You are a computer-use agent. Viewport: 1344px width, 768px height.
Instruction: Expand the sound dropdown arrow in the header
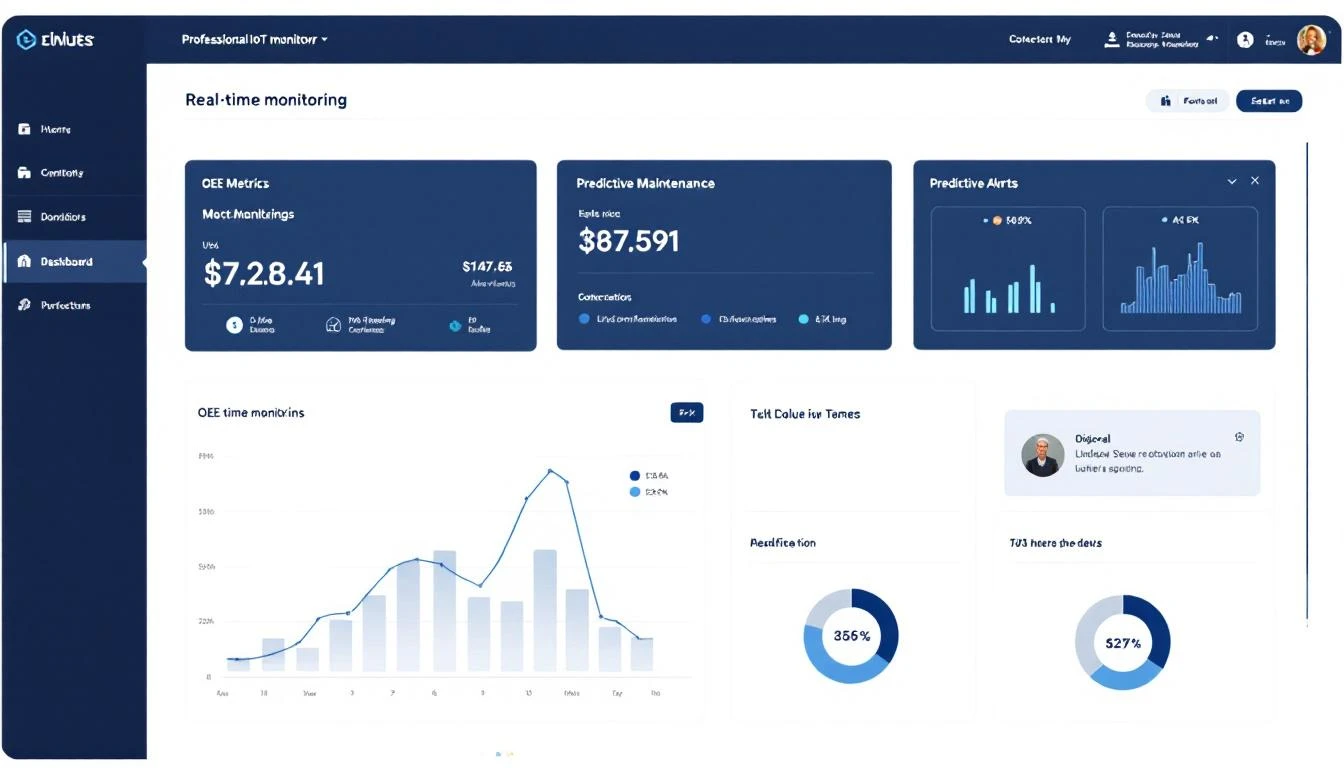coord(1212,39)
